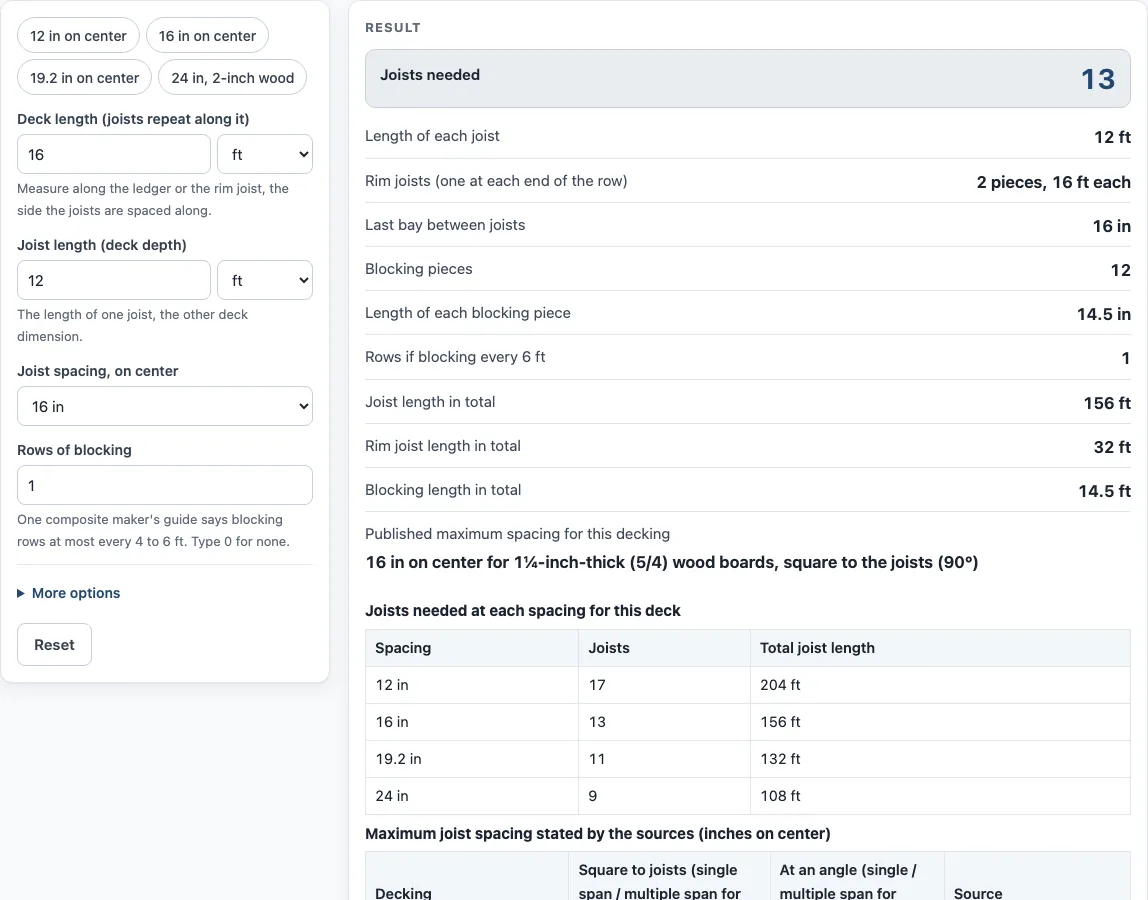Select the Blocking length in total 14.5 ft
This screenshot has height=900, width=1148.
1105,491
